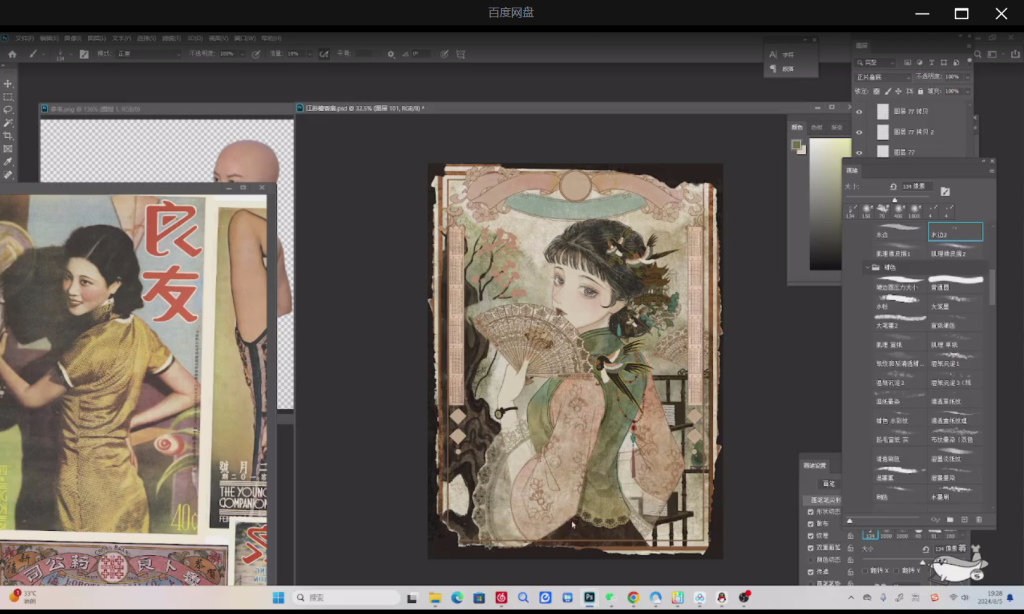Select the Lasso tool
1024x614 pixels.
tap(8, 110)
